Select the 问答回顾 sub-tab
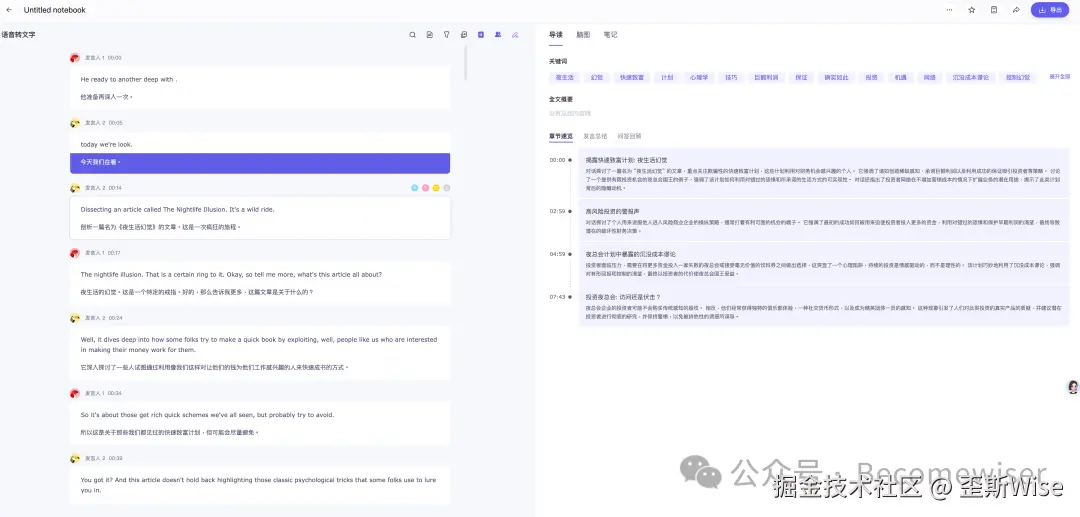 point(630,136)
